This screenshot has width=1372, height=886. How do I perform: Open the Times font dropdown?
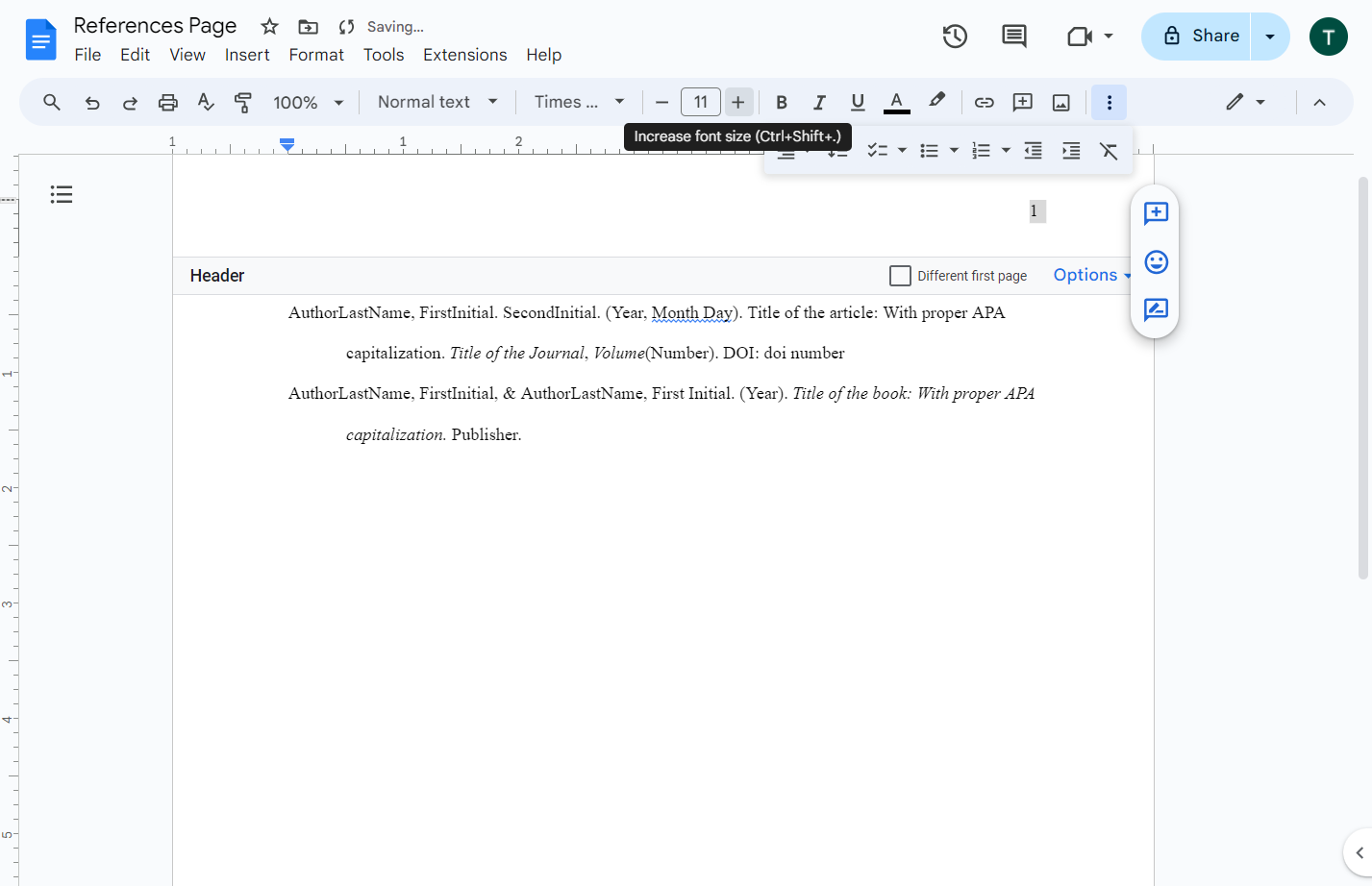pos(580,102)
